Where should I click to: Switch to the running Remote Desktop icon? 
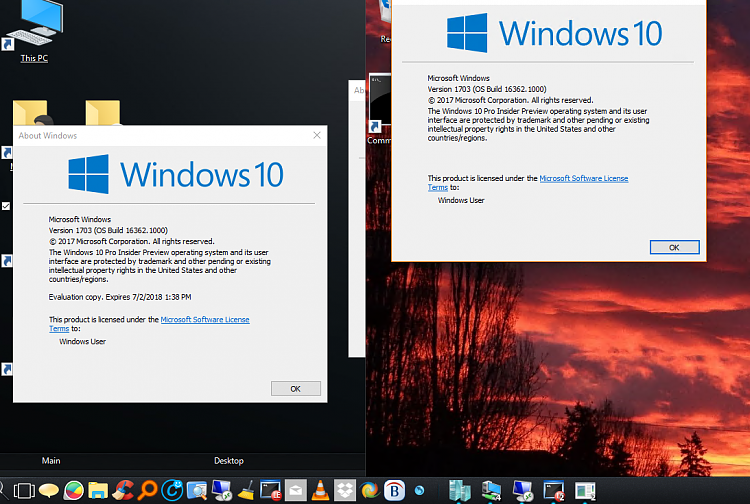pyautogui.click(x=522, y=491)
